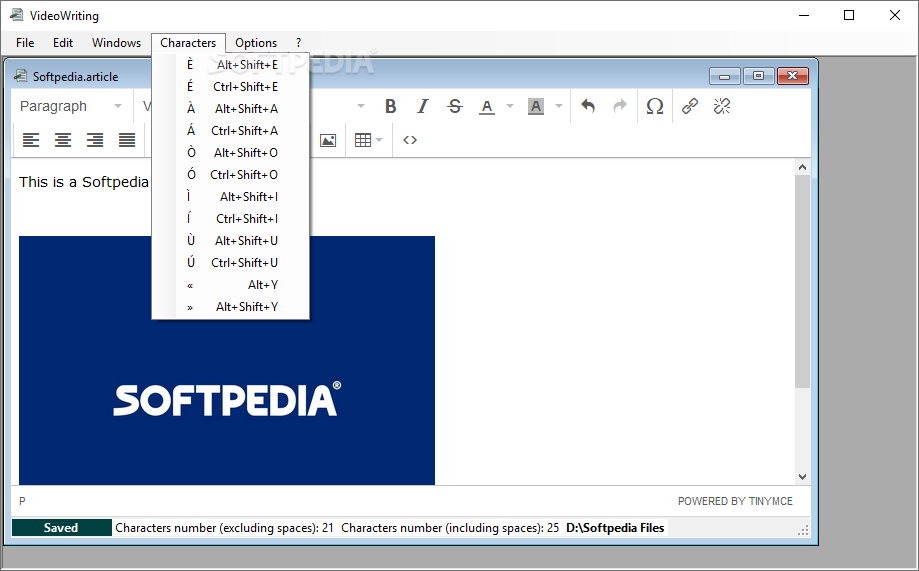This screenshot has height=571, width=919.
Task: Insert a table
Action: click(x=363, y=140)
